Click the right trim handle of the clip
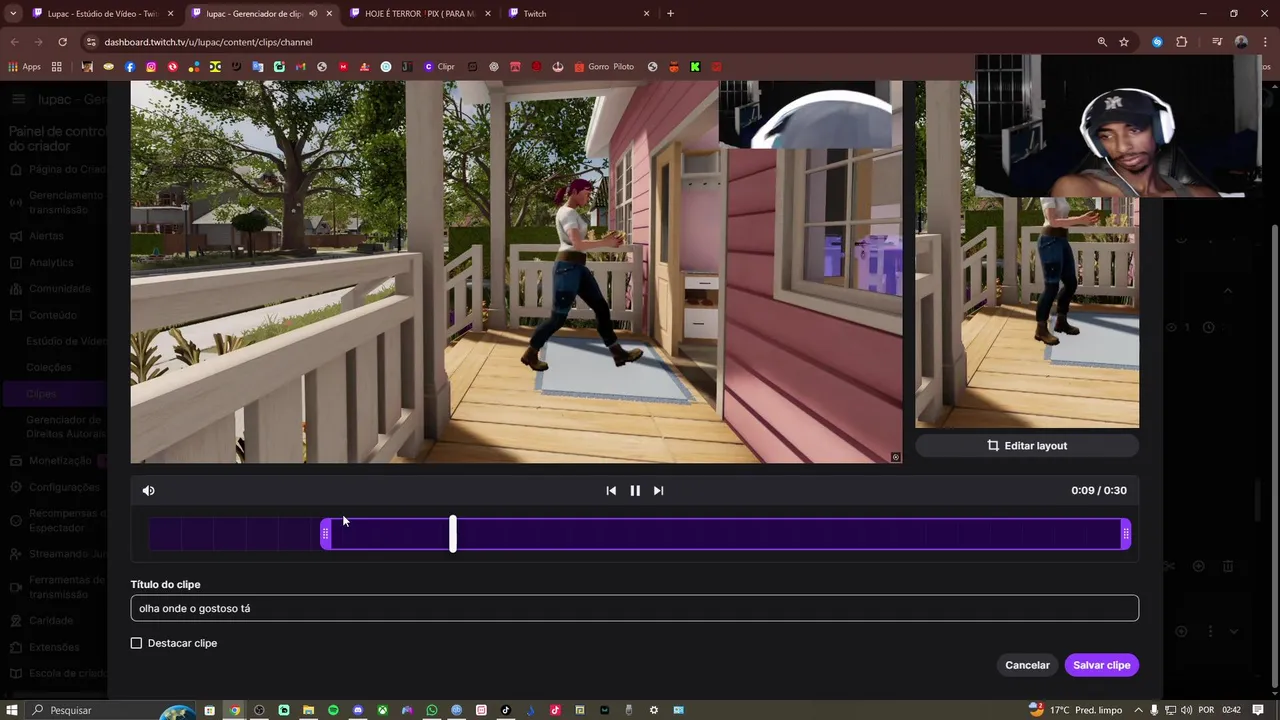 coord(1126,534)
